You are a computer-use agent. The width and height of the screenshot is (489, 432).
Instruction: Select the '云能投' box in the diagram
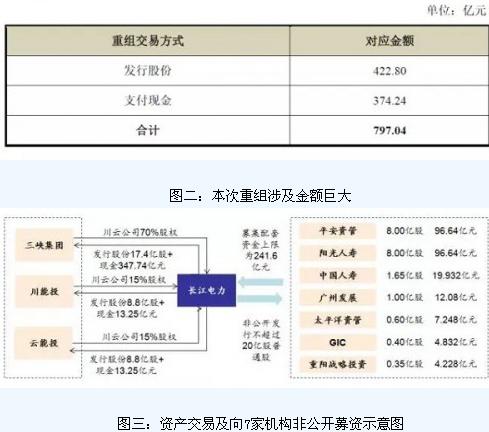(43, 343)
